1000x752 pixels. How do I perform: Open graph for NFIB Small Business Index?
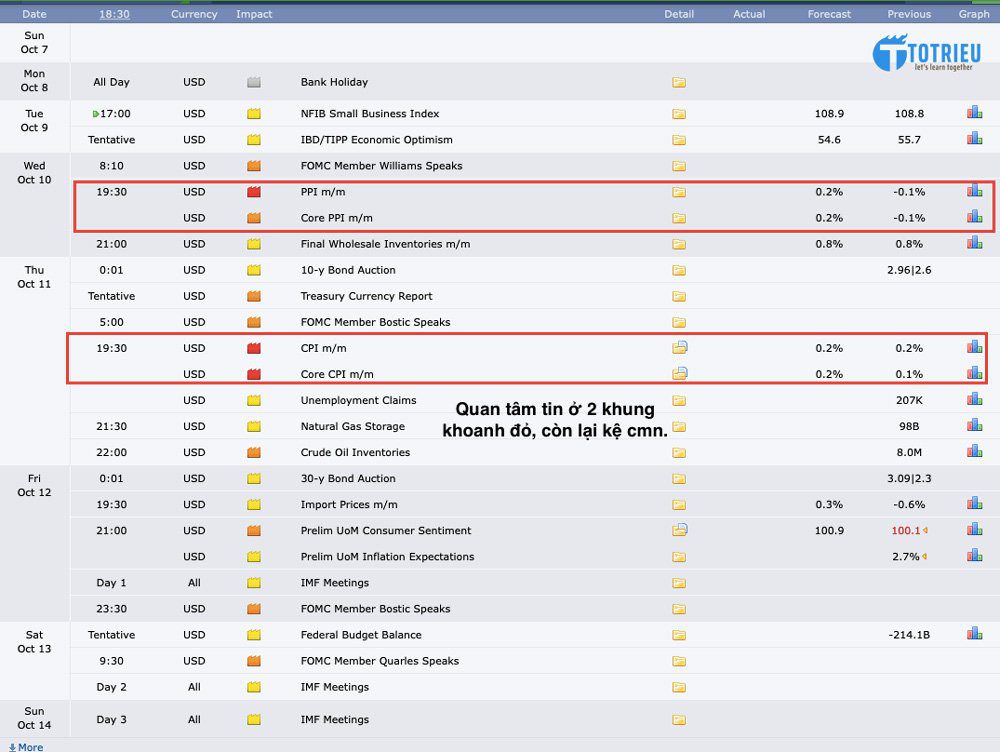(x=974, y=113)
